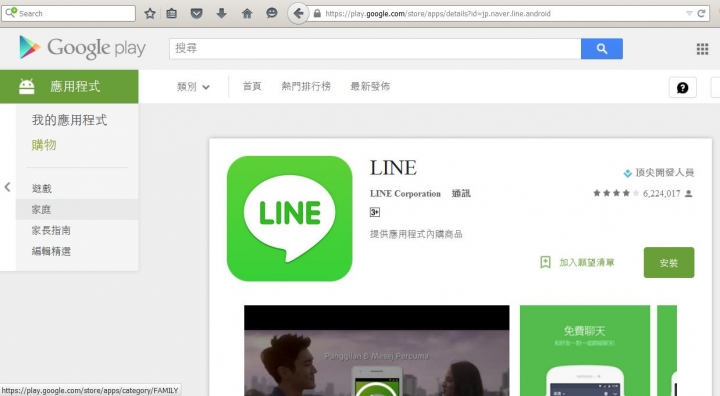Expand the 類別 category dropdown

[x=193, y=86]
